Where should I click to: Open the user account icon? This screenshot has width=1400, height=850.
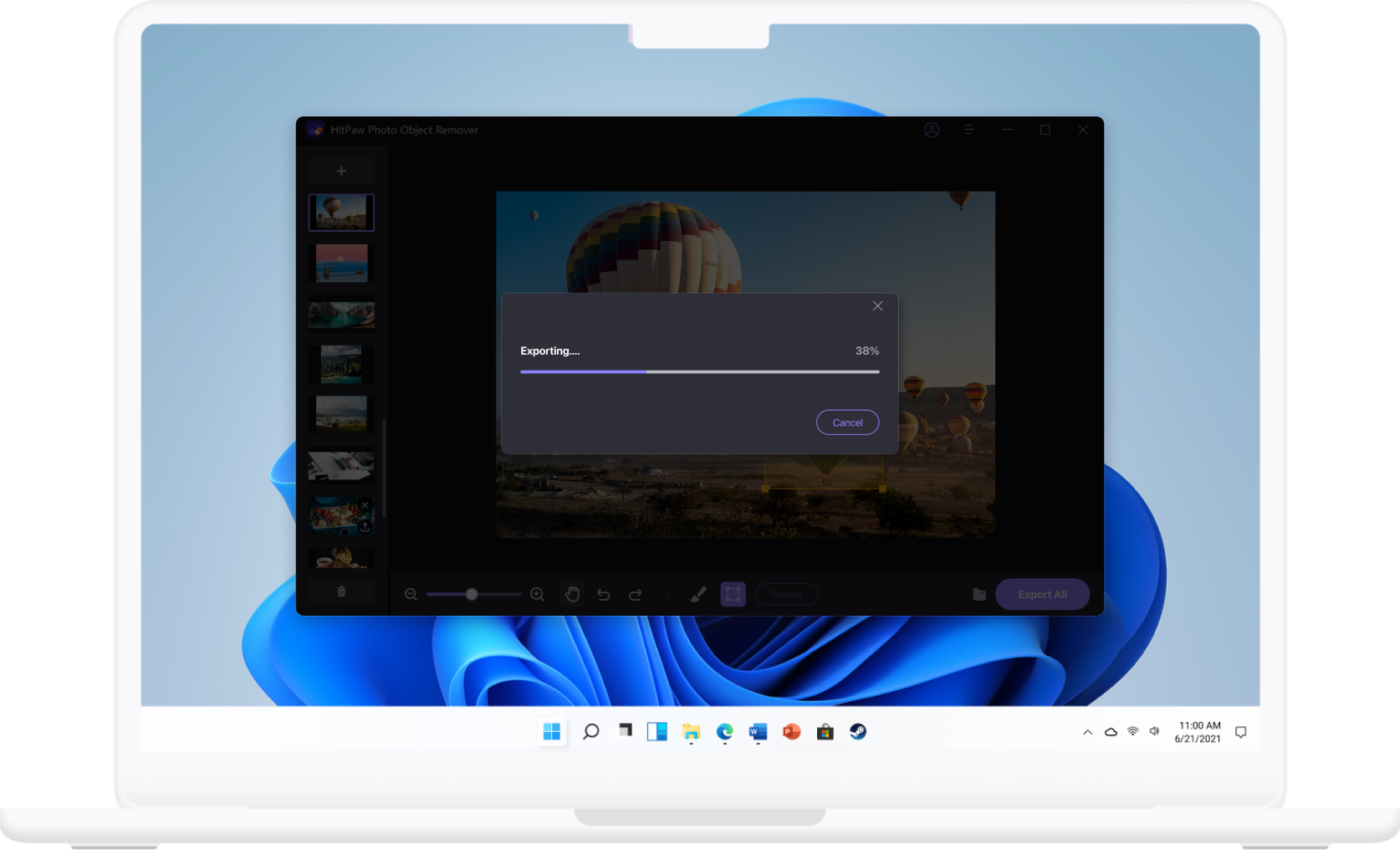(932, 130)
